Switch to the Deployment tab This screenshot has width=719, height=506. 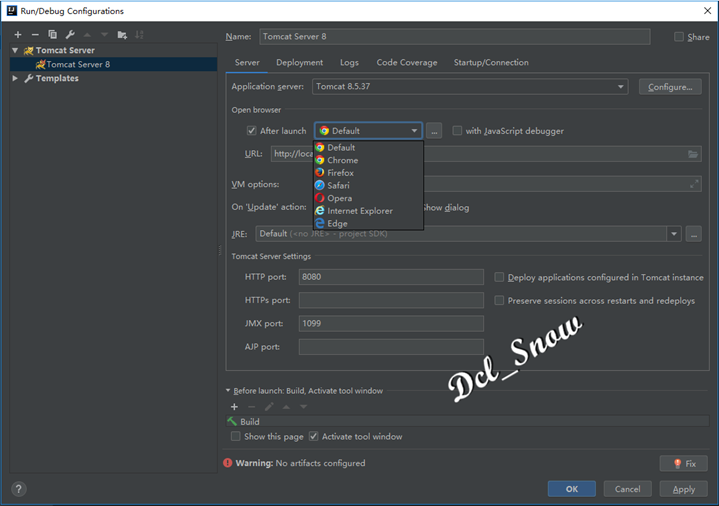(299, 62)
